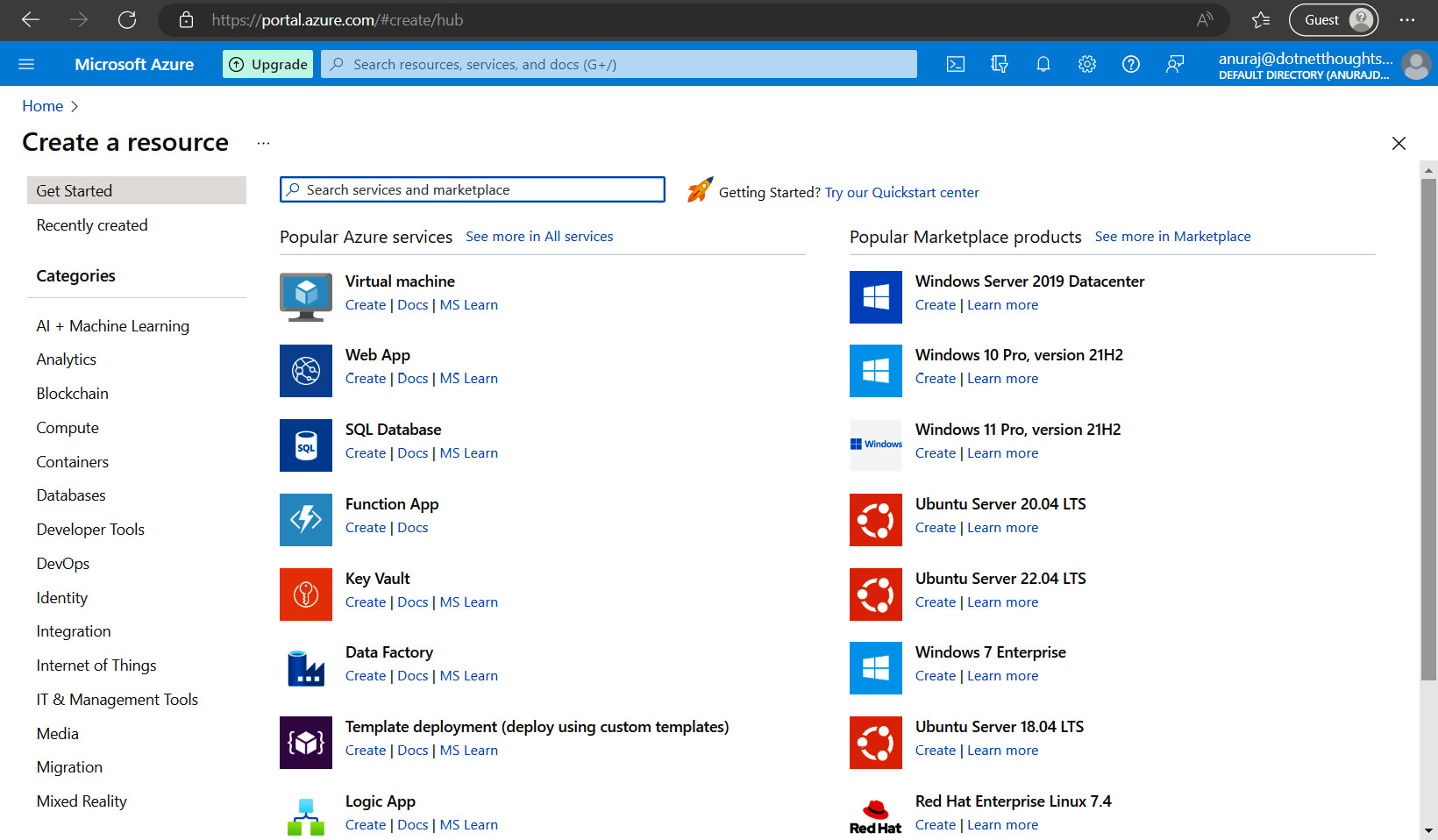This screenshot has height=840, width=1438.
Task: Click the SQL Database icon
Action: [x=306, y=445]
